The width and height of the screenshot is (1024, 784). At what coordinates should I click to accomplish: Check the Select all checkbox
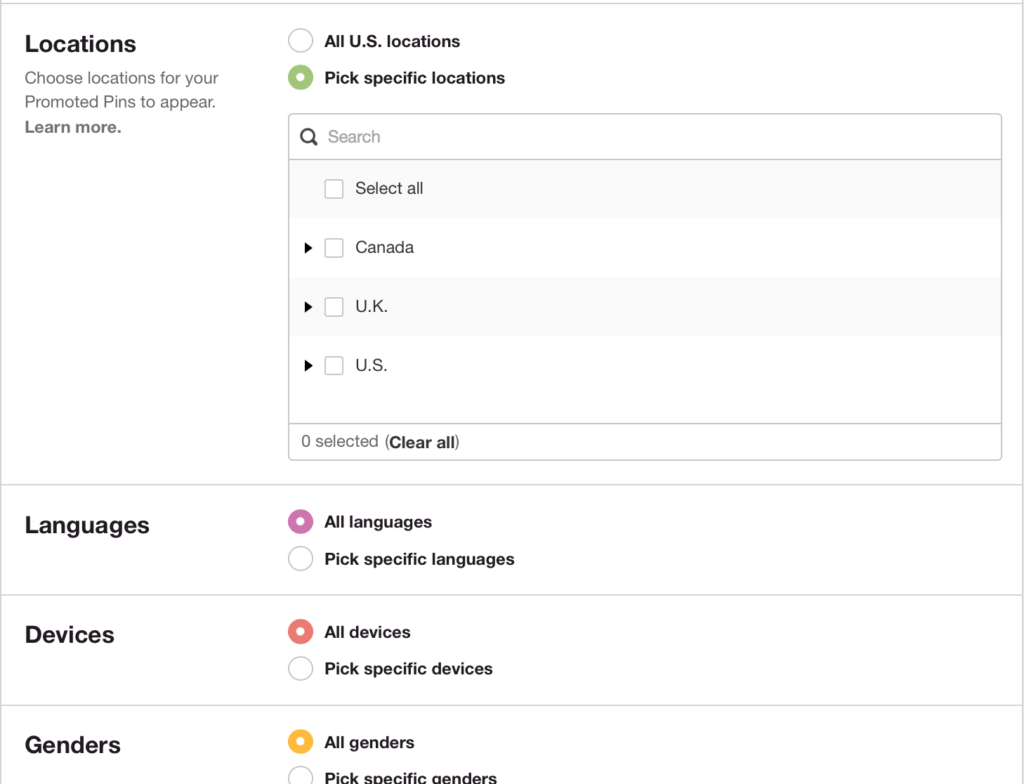tap(334, 189)
